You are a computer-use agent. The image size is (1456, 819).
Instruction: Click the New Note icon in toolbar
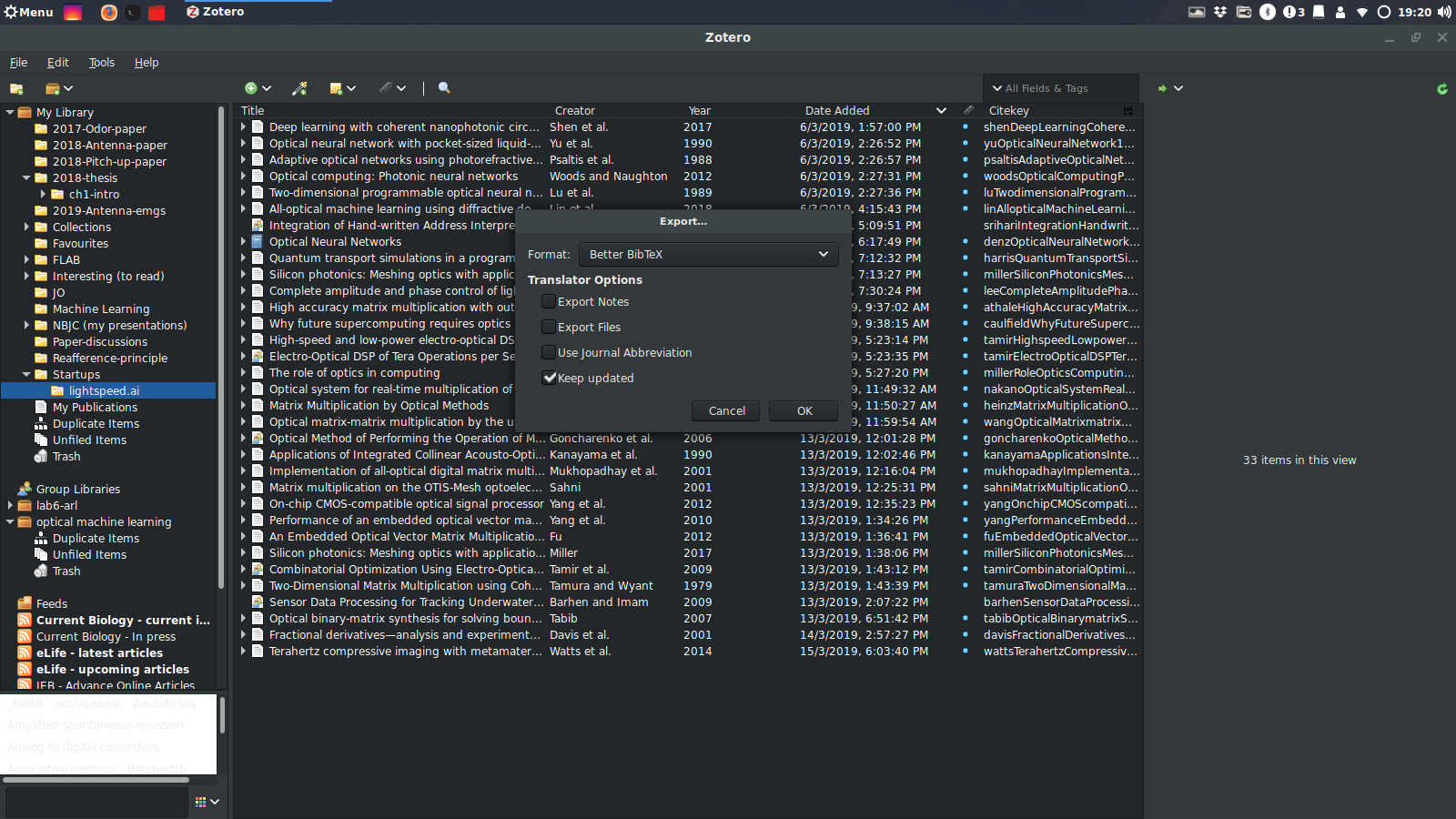pos(336,88)
